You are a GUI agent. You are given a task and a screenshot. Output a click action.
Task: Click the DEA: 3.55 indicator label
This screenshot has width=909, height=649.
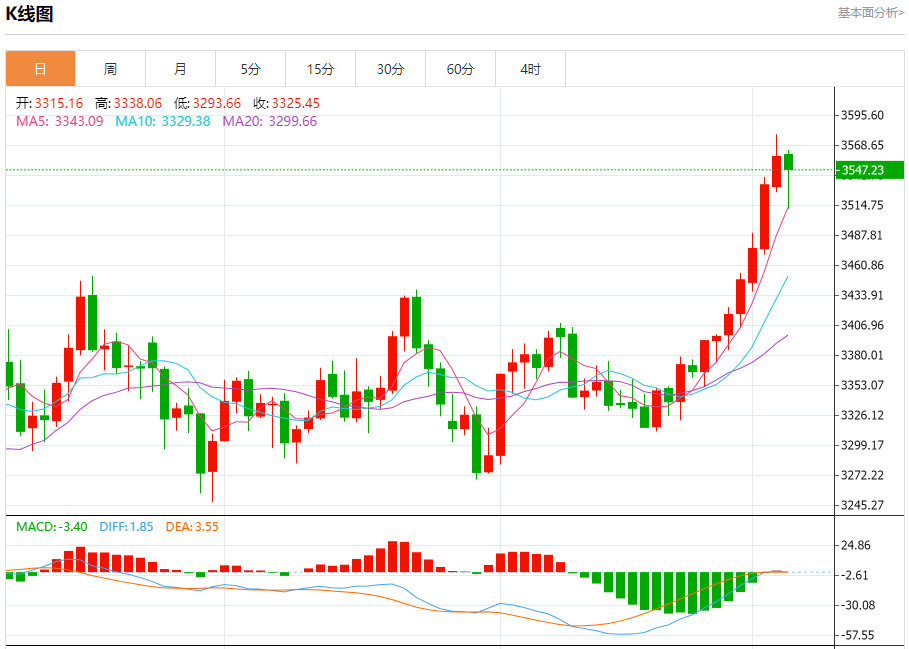pos(192,527)
